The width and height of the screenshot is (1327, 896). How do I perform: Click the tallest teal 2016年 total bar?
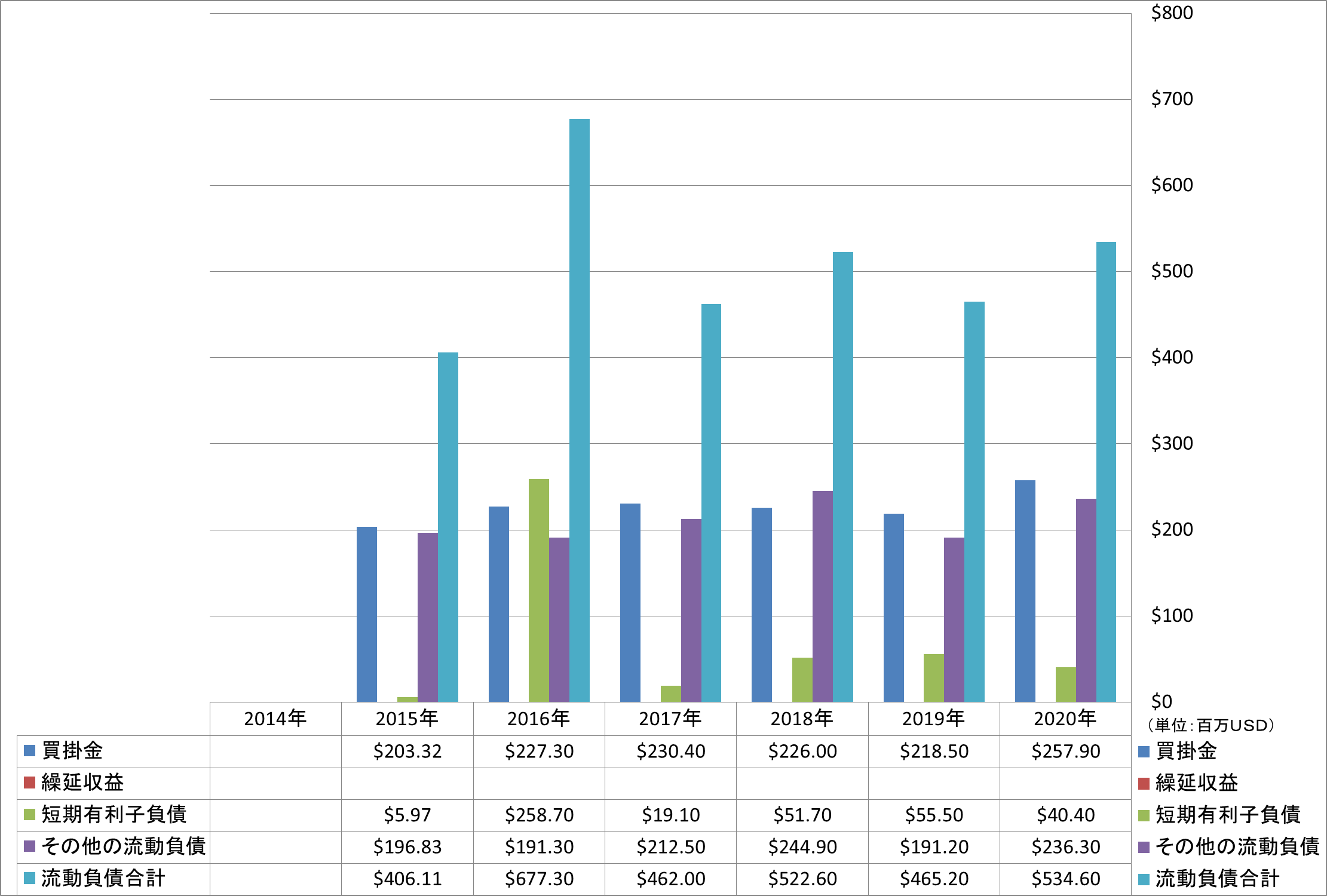point(580,410)
